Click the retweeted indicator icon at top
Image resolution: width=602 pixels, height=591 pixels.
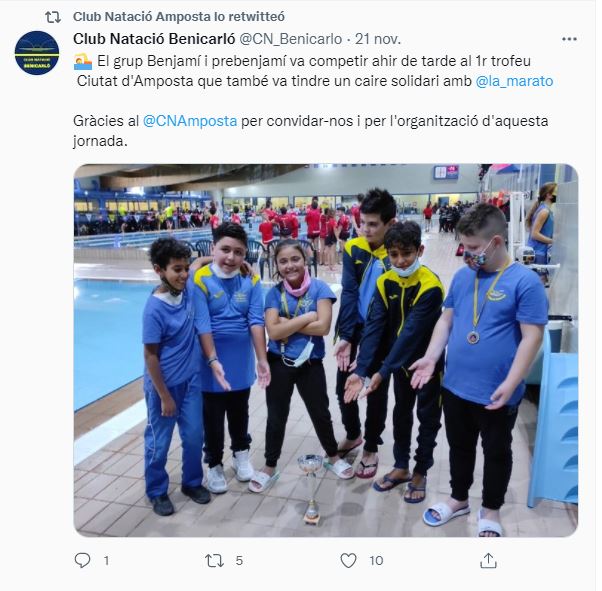53,17
